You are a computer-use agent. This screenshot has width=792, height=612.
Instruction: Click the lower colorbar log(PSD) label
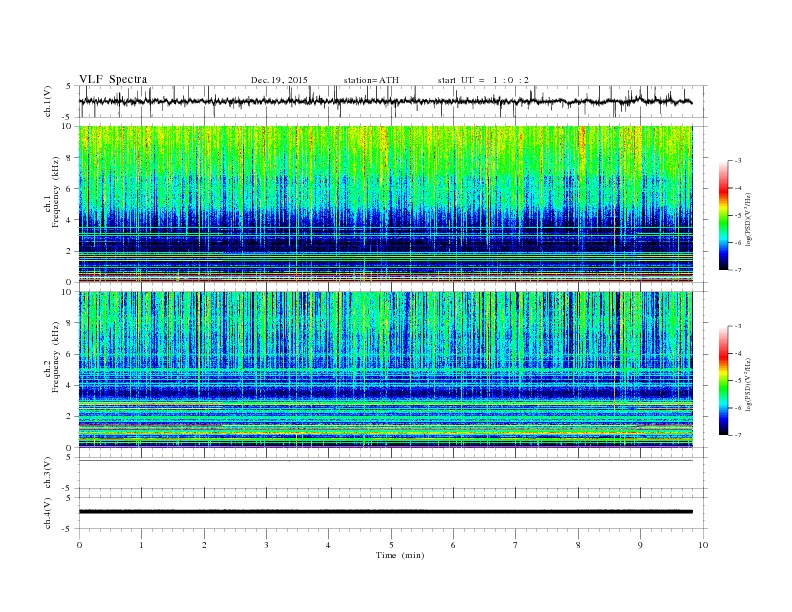[748, 384]
